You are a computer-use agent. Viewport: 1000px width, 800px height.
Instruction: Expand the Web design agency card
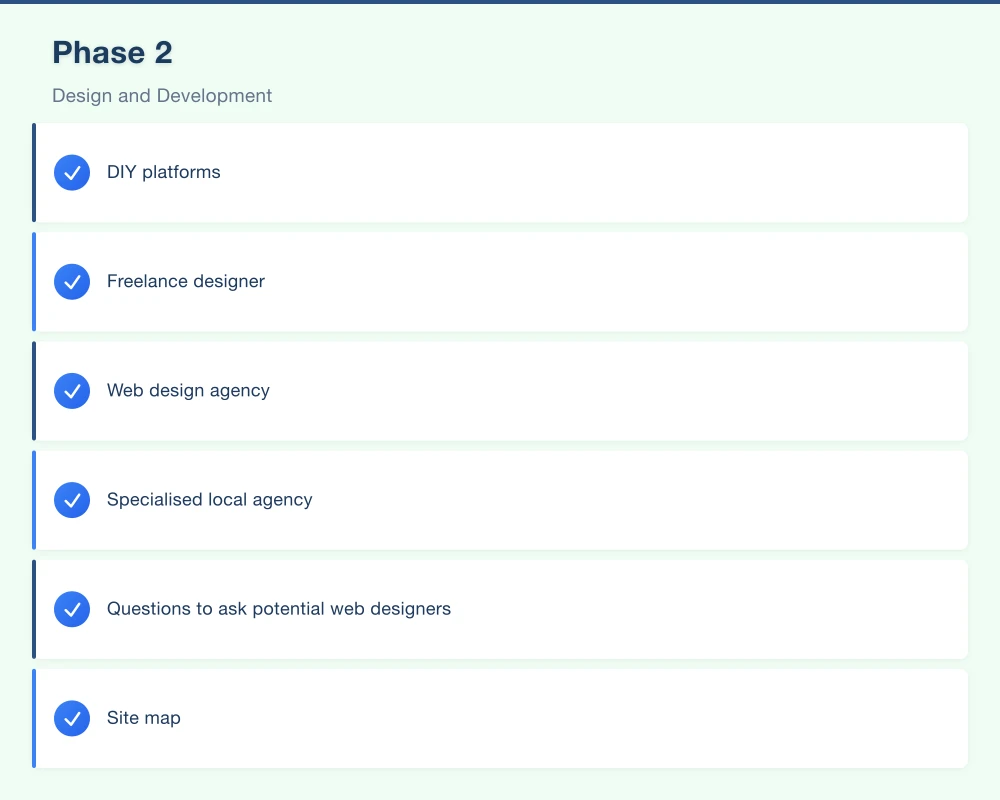(500, 391)
